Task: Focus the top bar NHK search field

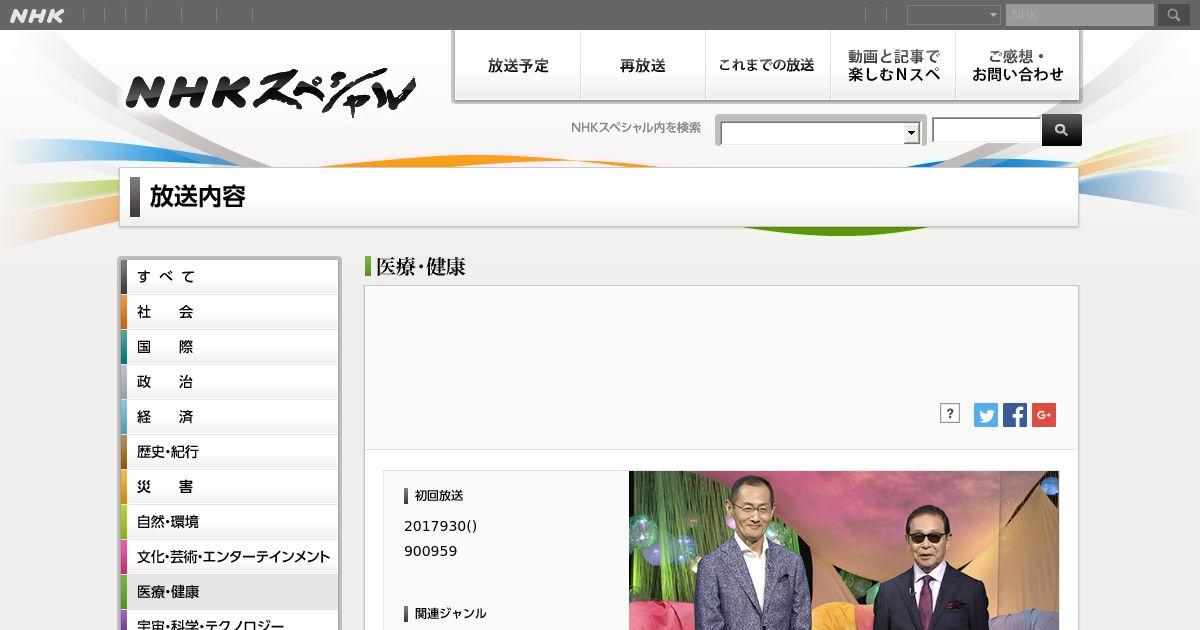Action: click(1080, 15)
